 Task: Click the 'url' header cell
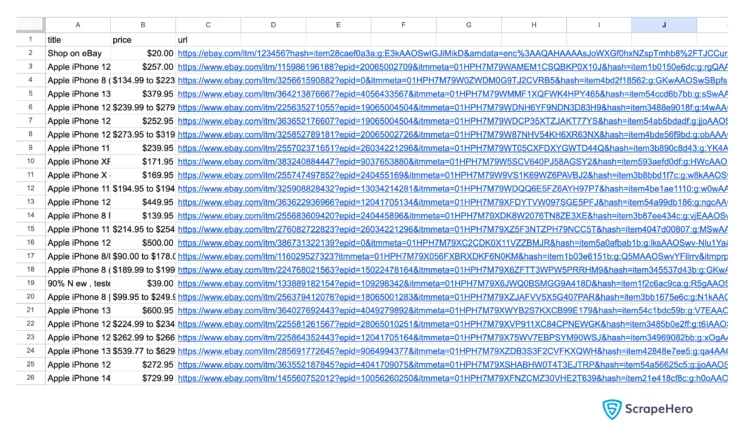(208, 40)
